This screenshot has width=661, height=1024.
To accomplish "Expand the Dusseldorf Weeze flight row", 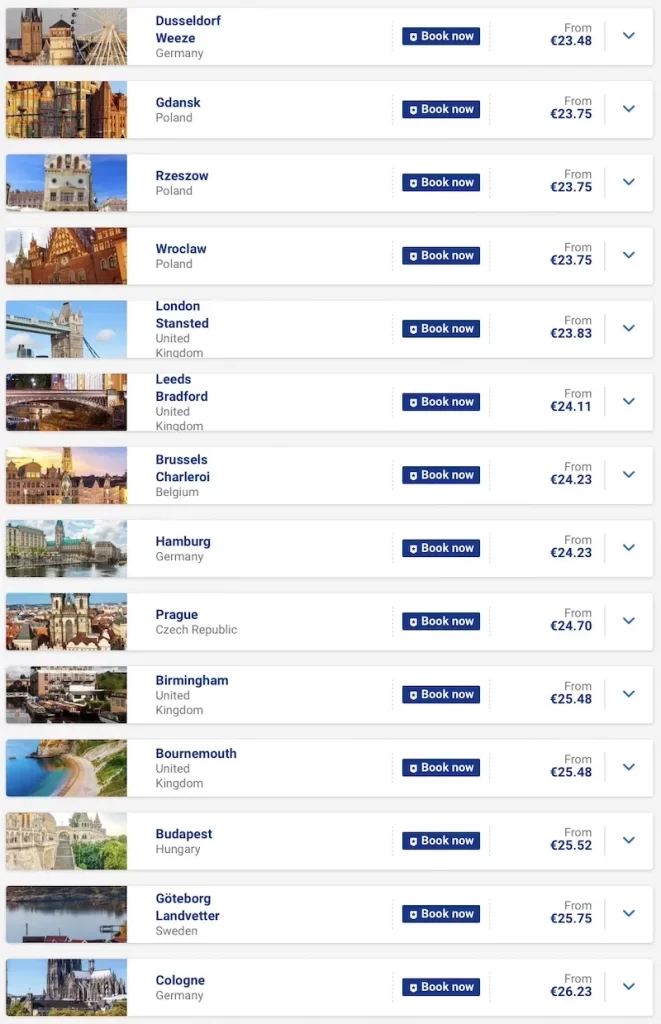I will pos(629,36).
